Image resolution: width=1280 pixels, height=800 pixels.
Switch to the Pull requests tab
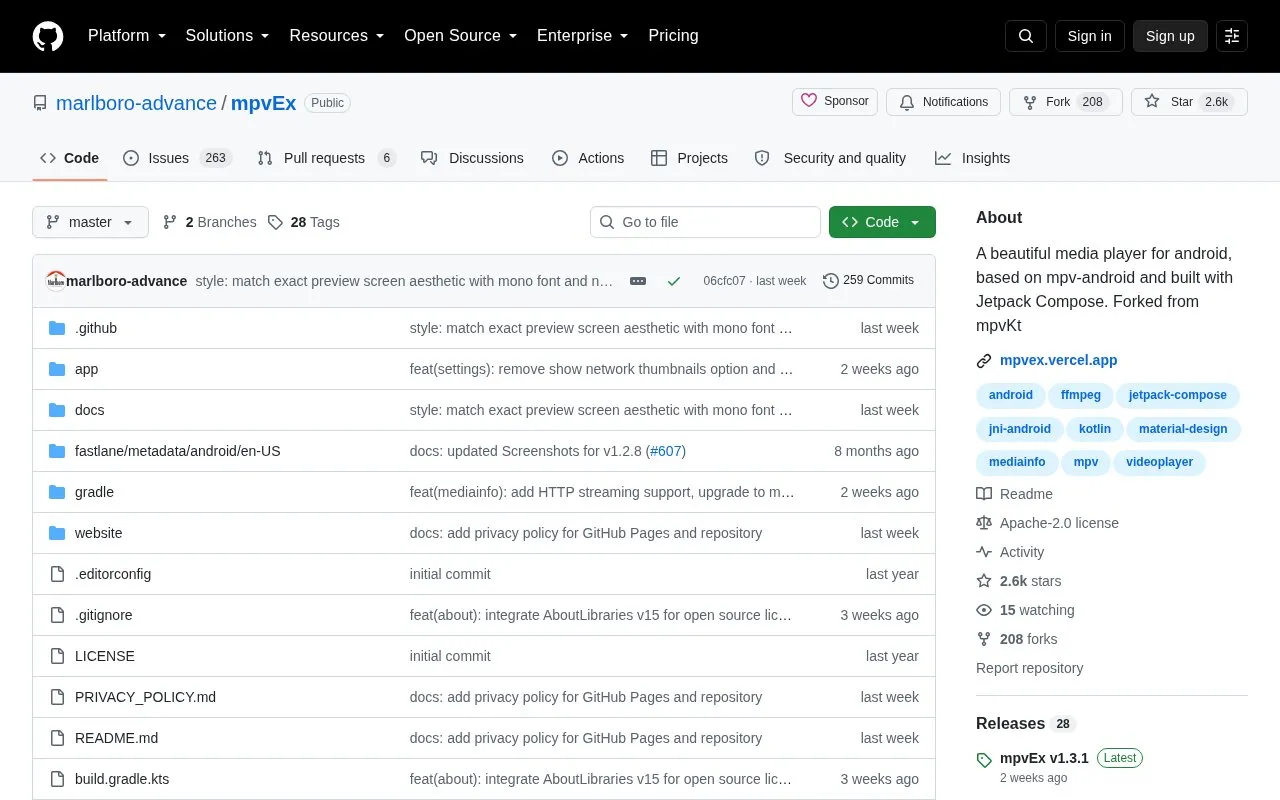(x=326, y=158)
